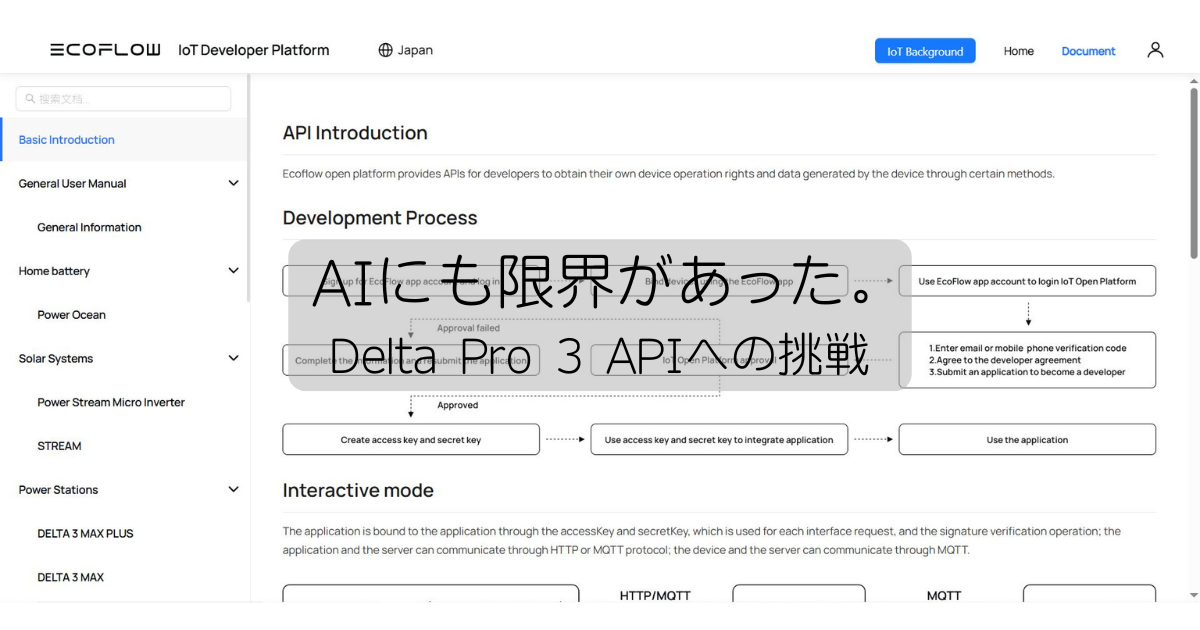This screenshot has height=630, width=1200.
Task: Collapse the Home battery section chevron
Action: [x=233, y=271]
